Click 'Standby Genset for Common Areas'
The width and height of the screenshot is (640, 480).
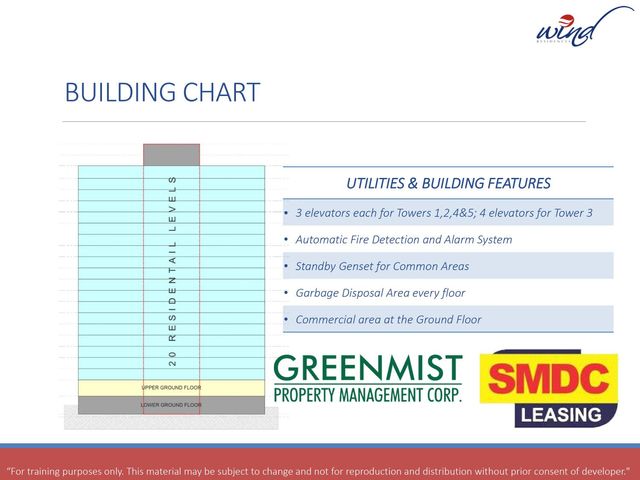tap(382, 266)
